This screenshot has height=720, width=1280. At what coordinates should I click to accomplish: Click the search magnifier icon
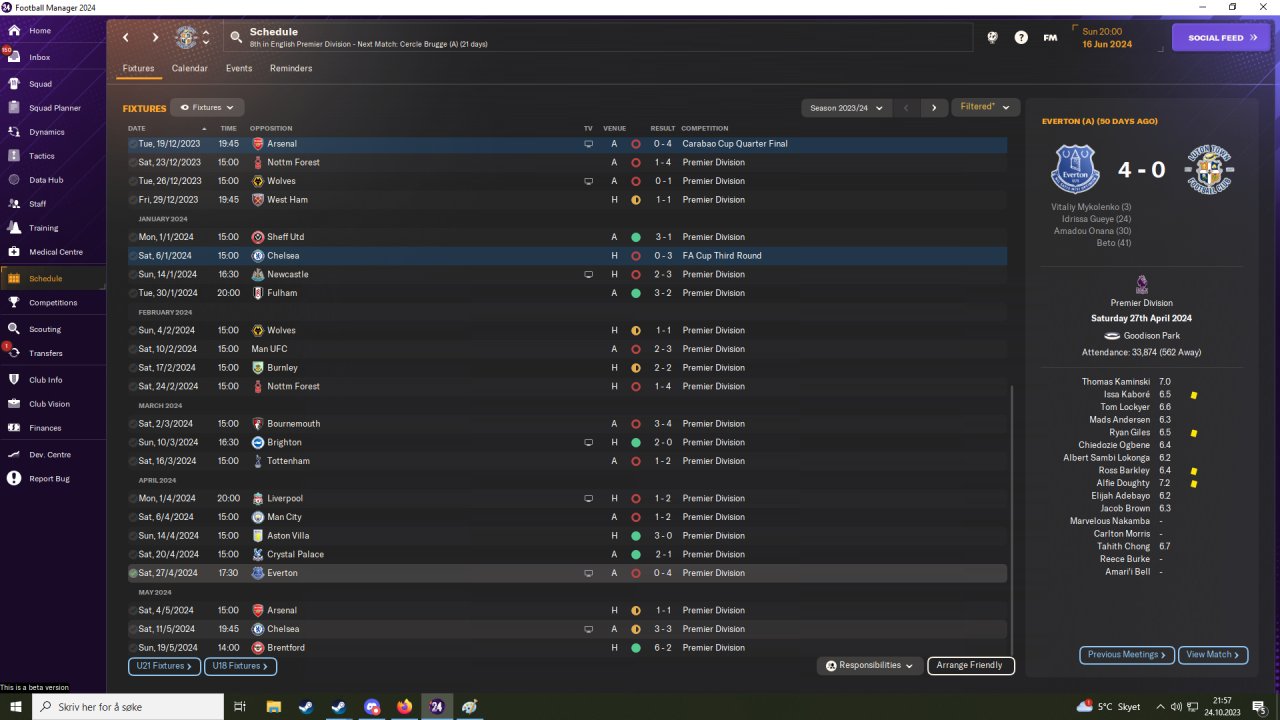236,38
